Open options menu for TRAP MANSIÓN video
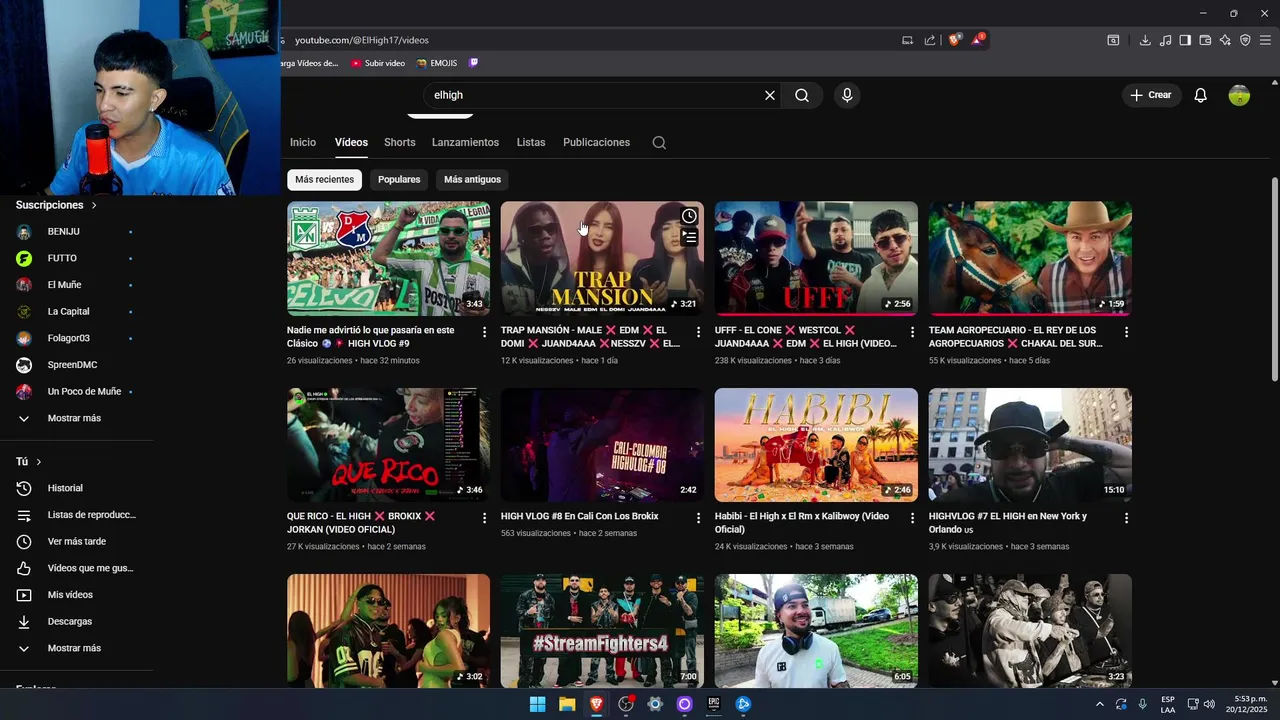The height and width of the screenshot is (720, 1280). [x=698, y=331]
